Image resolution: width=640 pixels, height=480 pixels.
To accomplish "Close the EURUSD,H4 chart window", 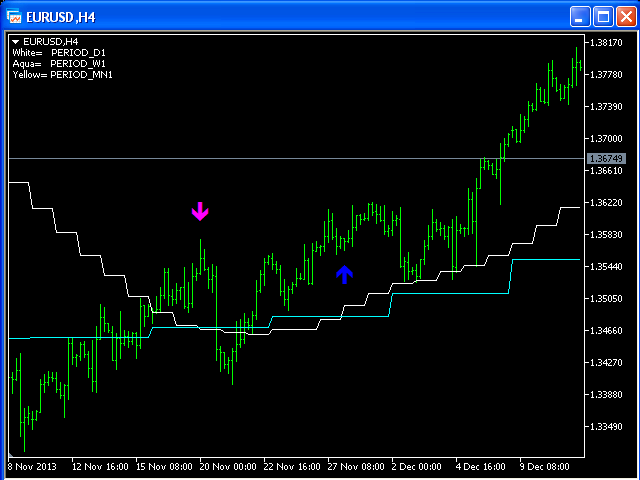I will [x=624, y=16].
